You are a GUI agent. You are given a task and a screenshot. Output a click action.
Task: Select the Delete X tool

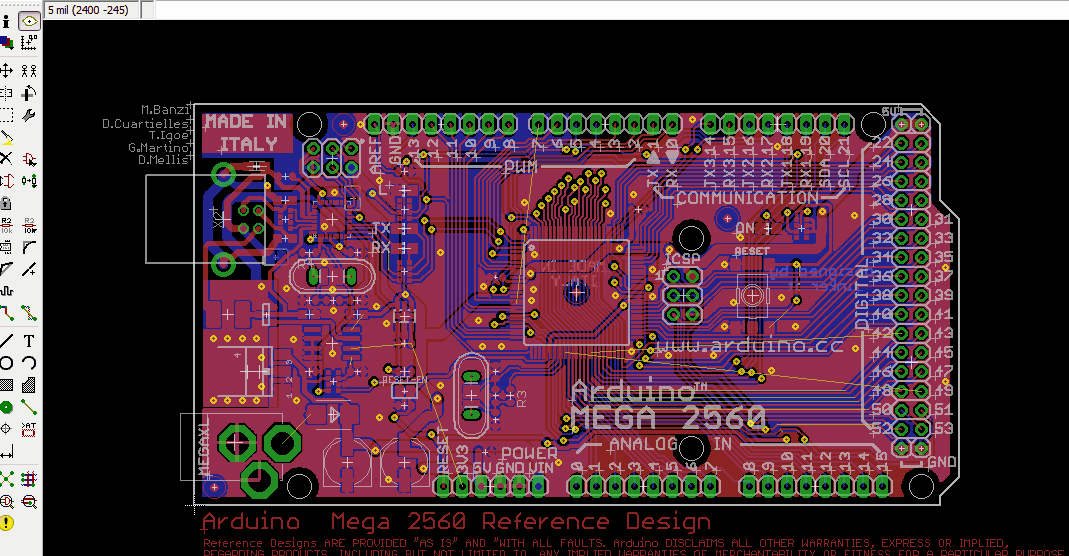6,159
